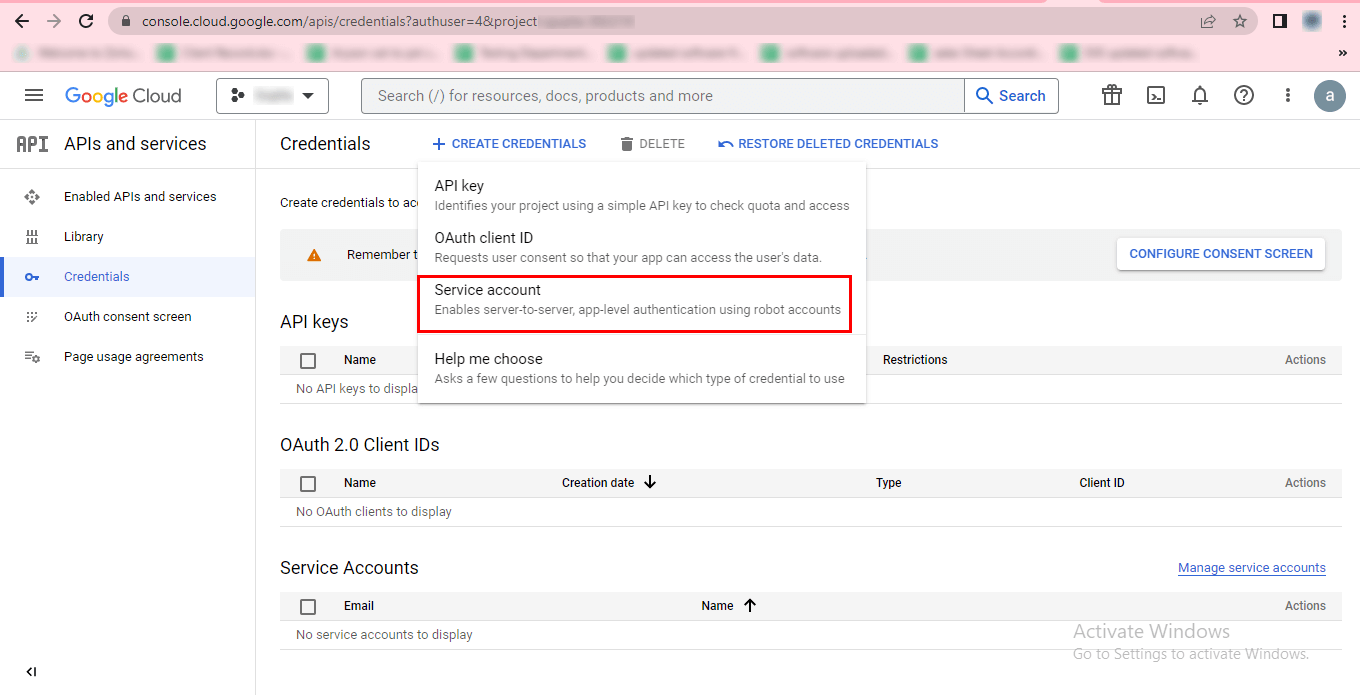Open Manage service accounts link
Viewport: 1360px width, 695px height.
click(x=1251, y=568)
